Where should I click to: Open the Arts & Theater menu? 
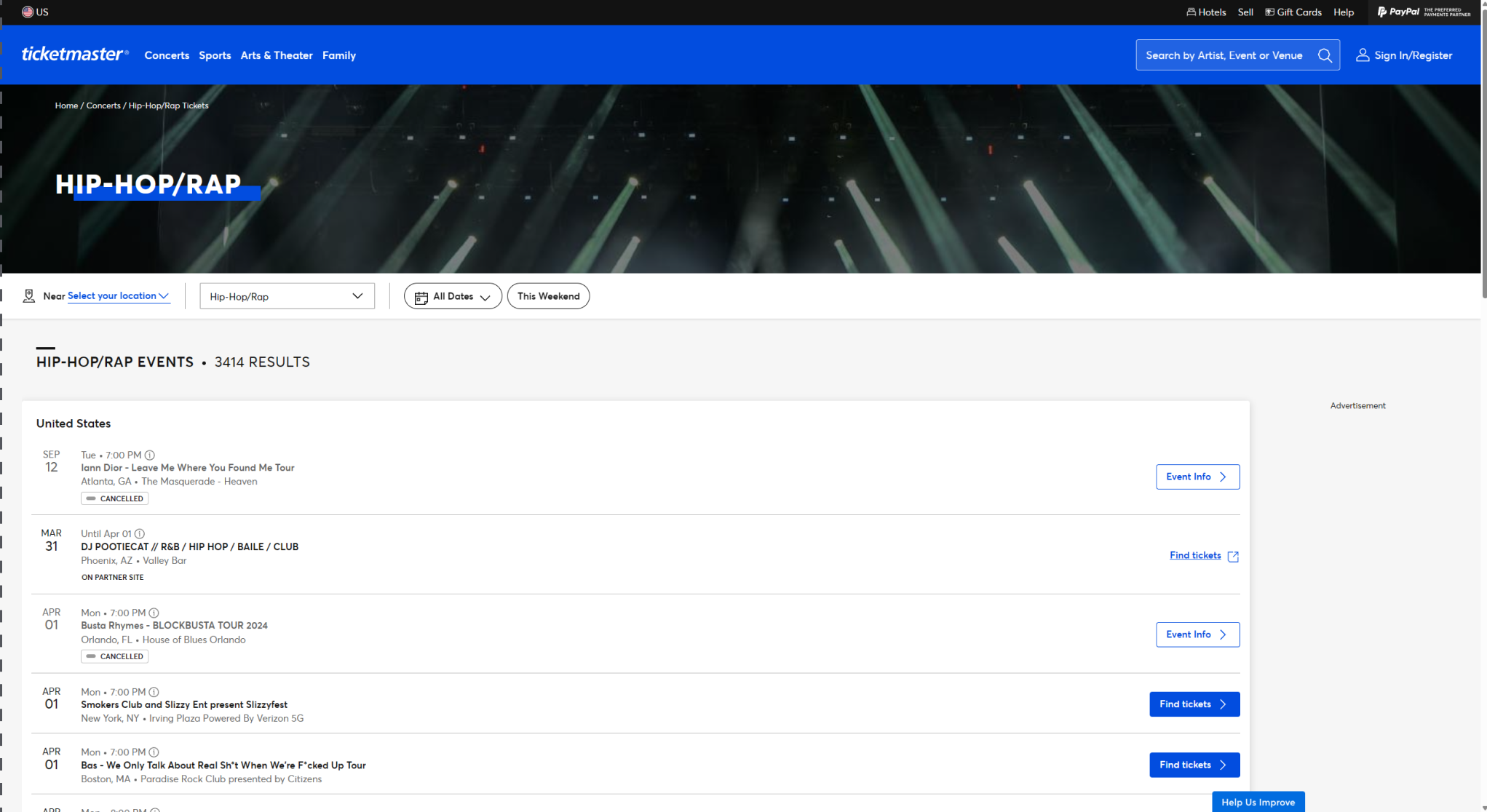tap(277, 55)
